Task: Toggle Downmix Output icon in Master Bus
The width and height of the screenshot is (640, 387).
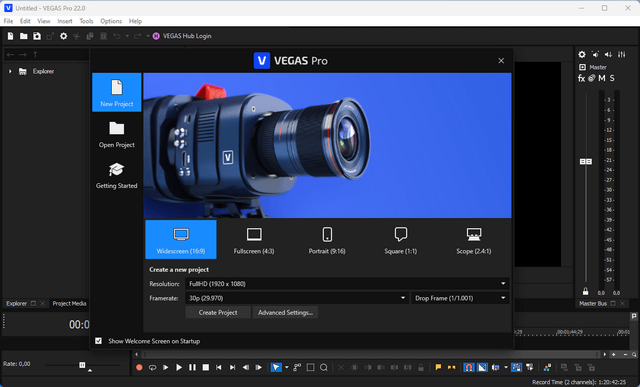Action: tap(596, 54)
